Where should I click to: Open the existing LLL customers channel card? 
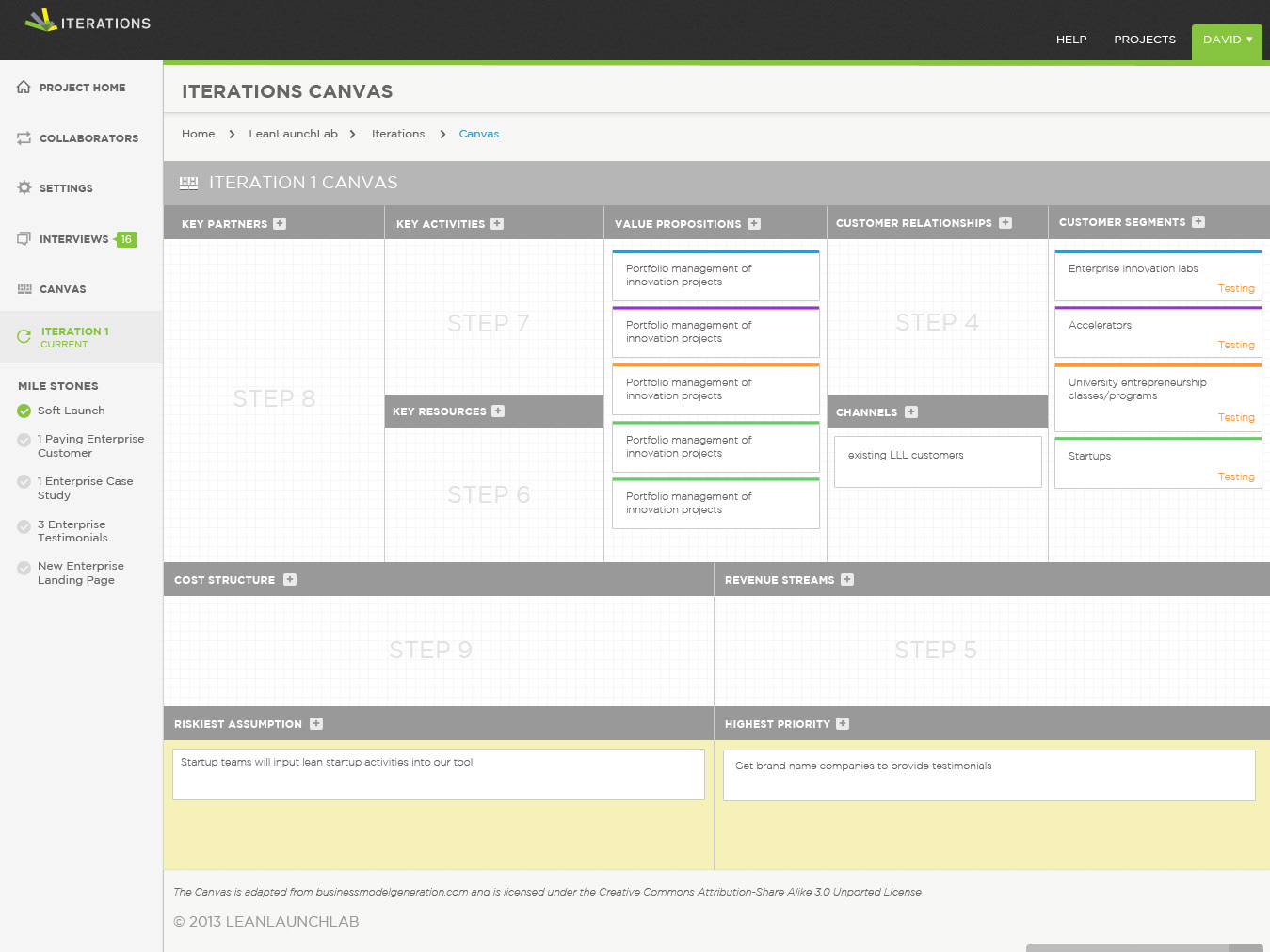pyautogui.click(x=938, y=461)
